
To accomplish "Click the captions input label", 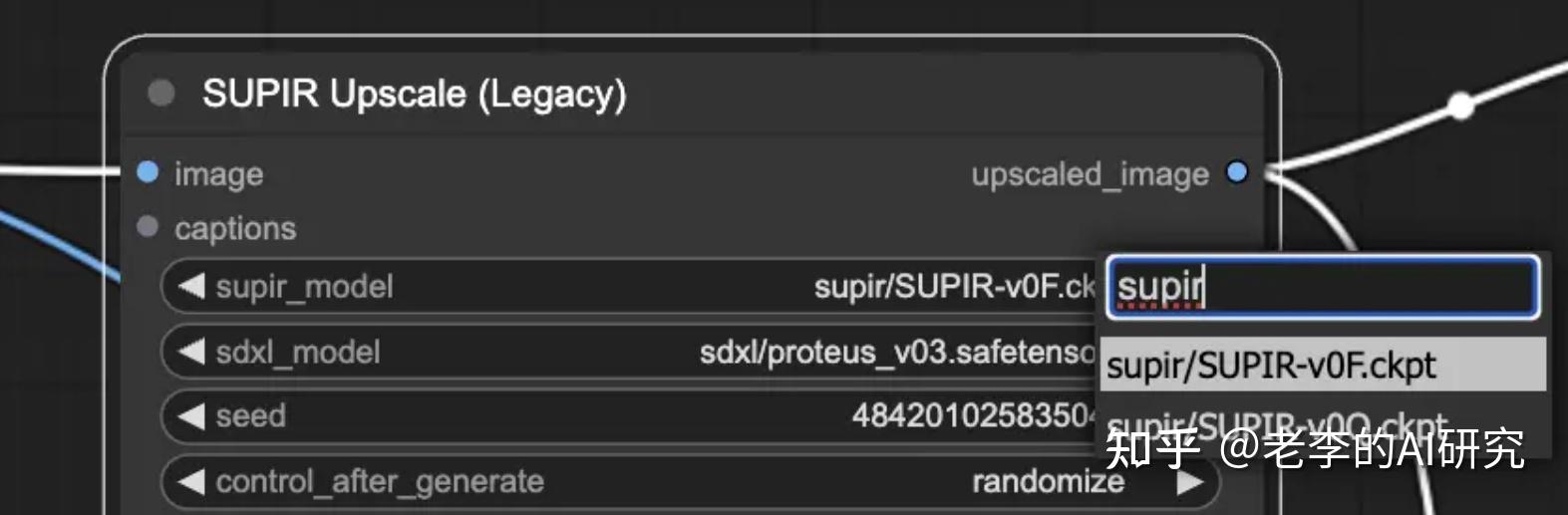I will pos(235,228).
